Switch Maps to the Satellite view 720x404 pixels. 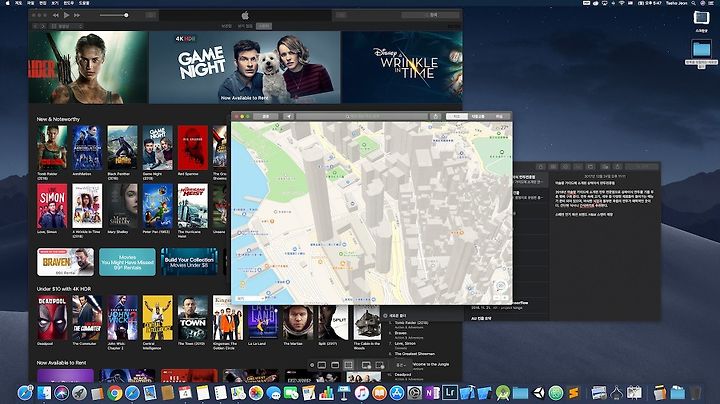coord(499,117)
